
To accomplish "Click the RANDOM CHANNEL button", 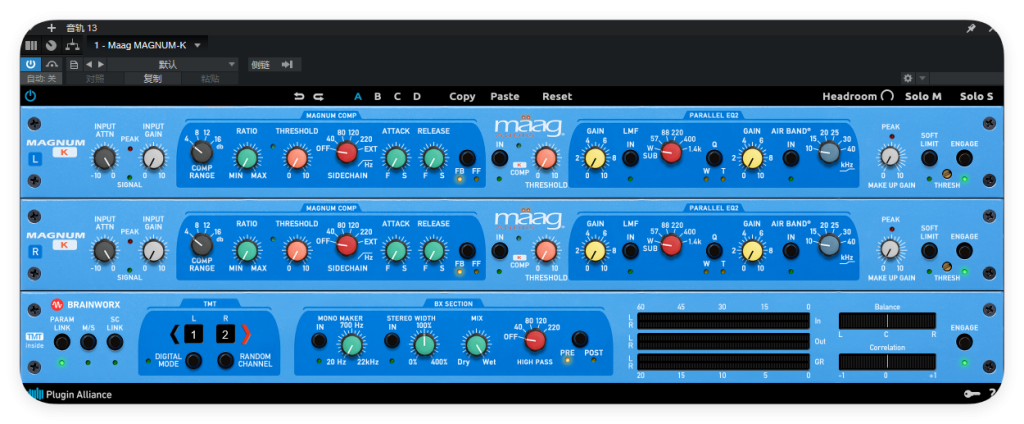I will [226, 360].
